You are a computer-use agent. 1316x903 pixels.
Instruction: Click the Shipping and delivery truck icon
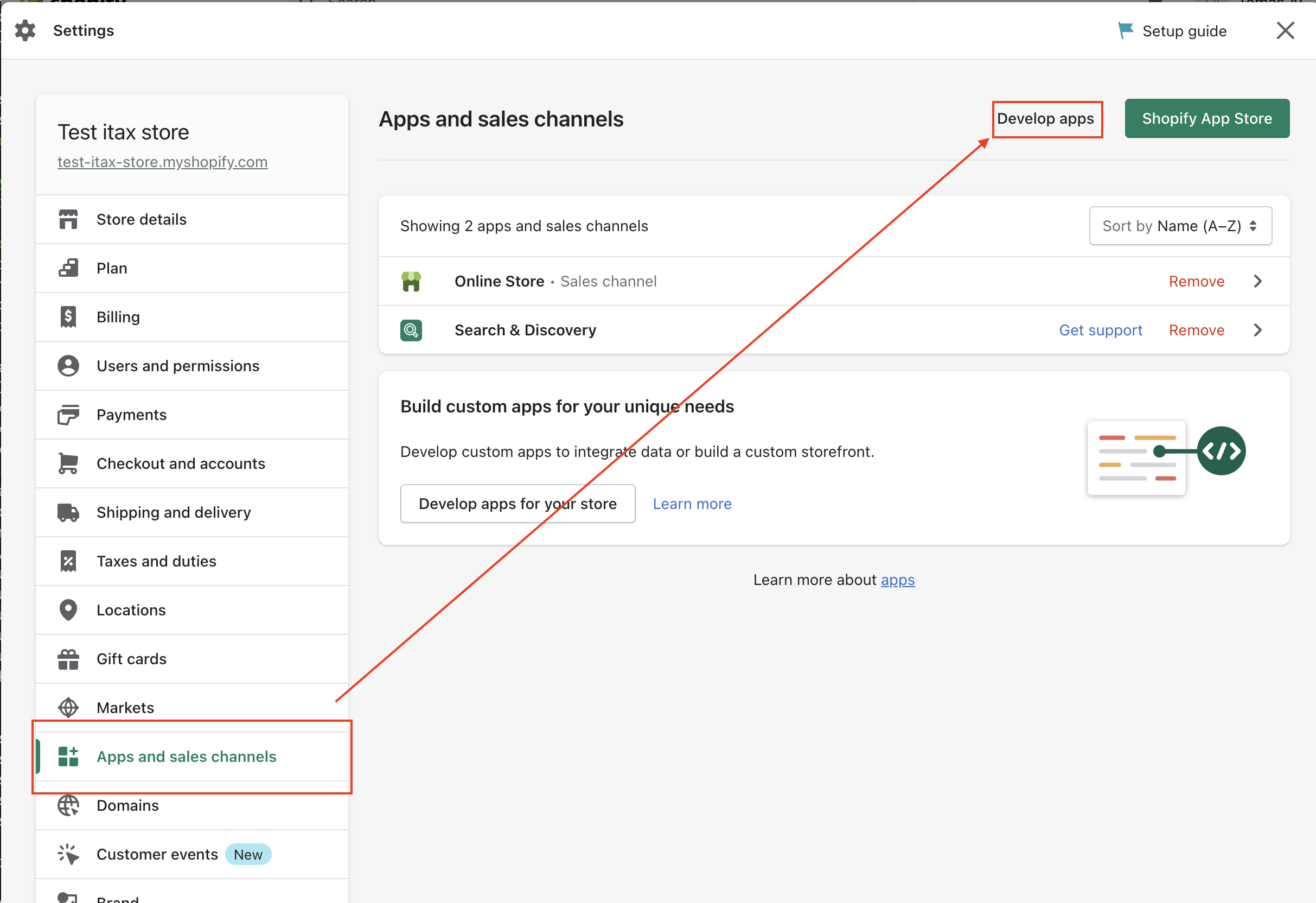(x=68, y=513)
